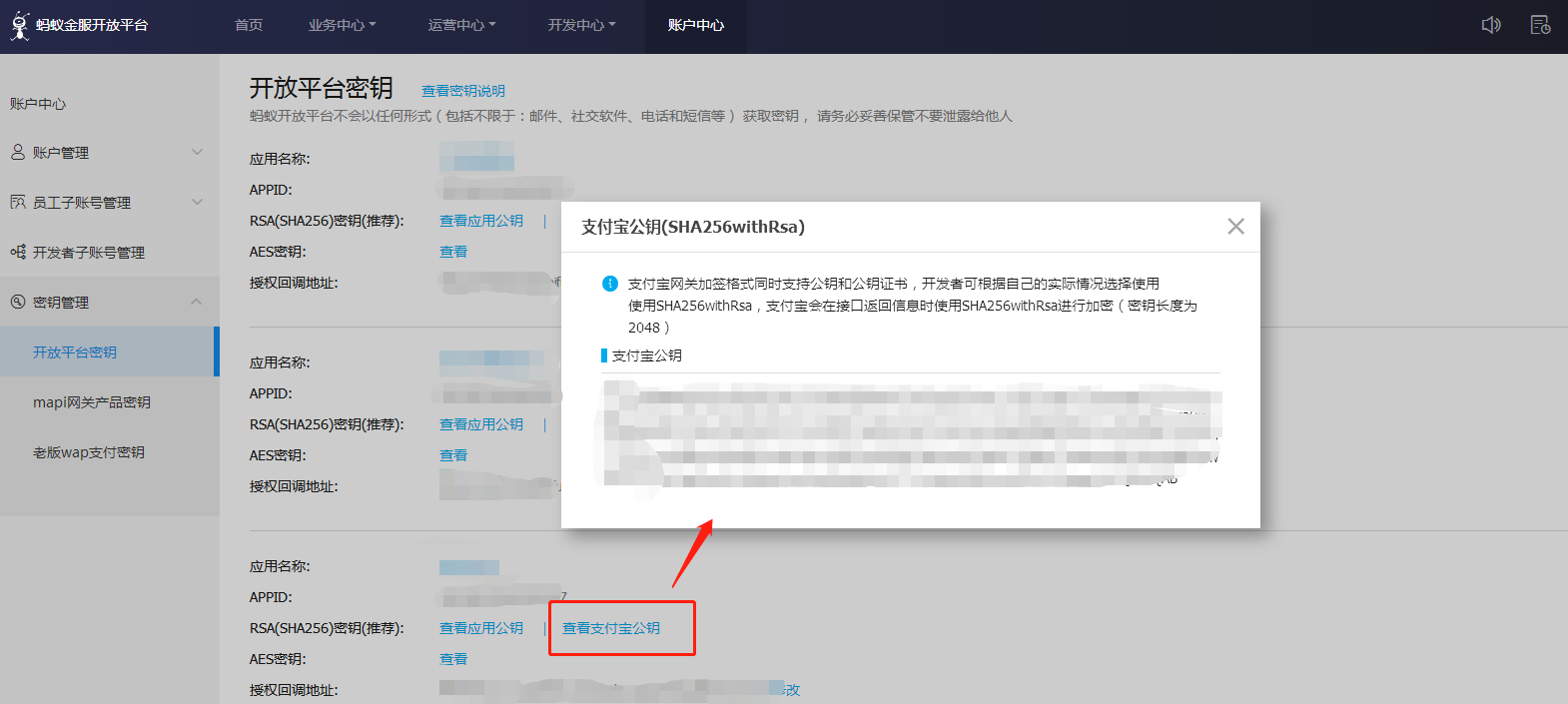Click the dialog title 支付宝公钥(SHA256withRsa)
1568x704 pixels.
point(693,227)
